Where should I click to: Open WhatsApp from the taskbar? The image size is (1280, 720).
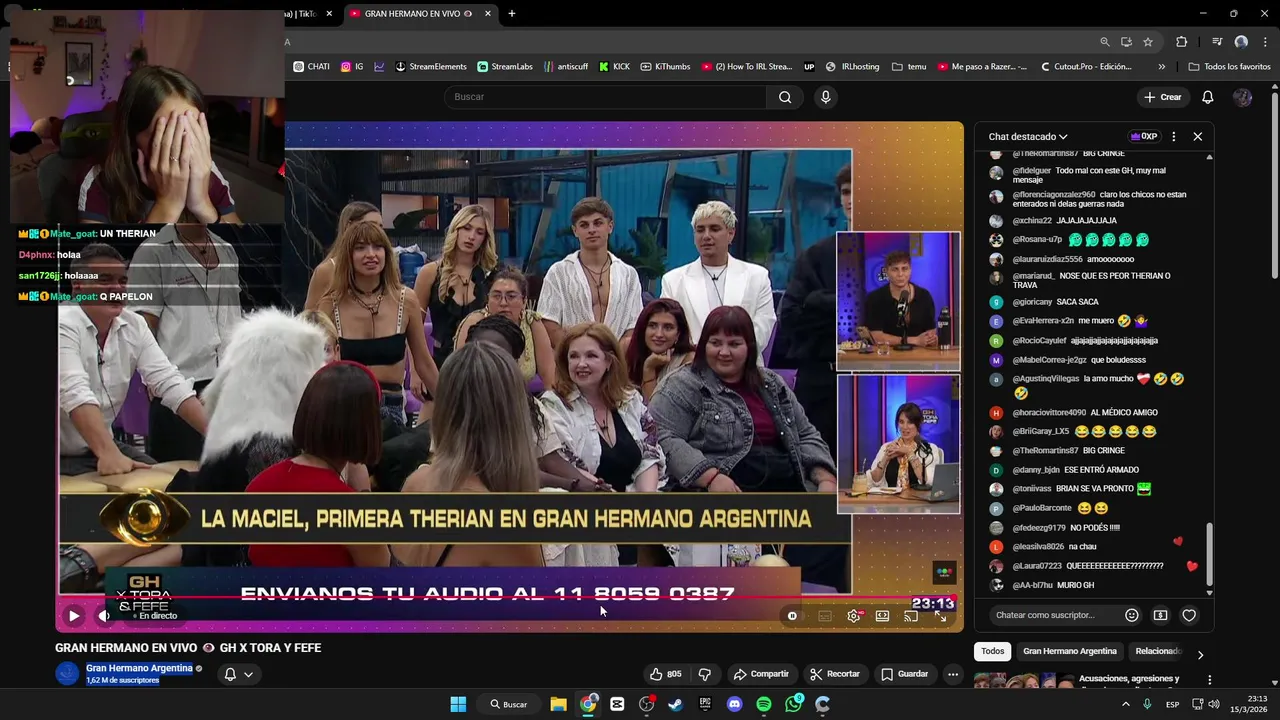pos(793,704)
